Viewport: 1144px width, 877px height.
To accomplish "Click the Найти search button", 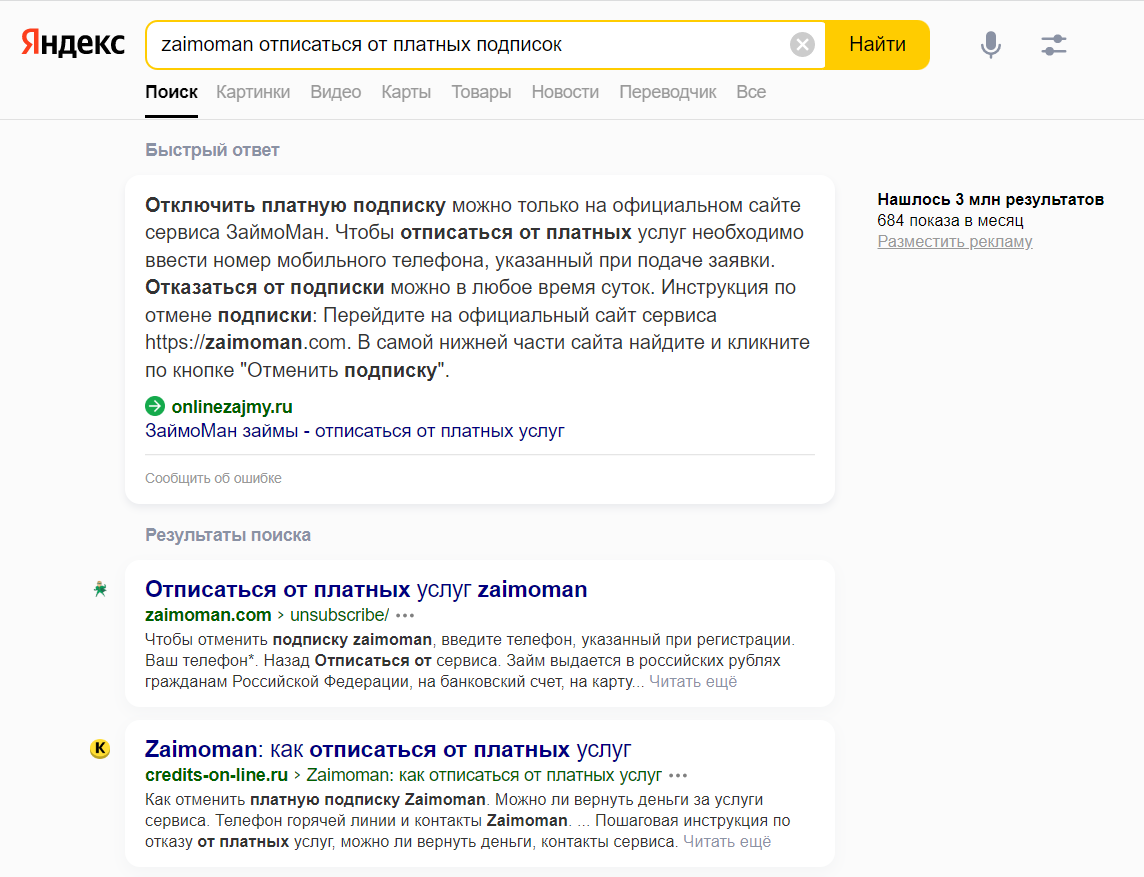I will click(x=877, y=45).
